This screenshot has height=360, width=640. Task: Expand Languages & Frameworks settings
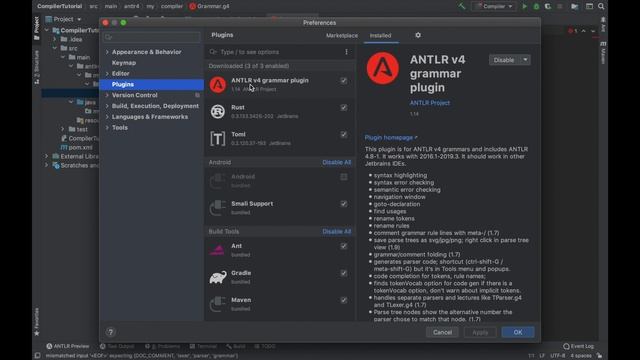[x=107, y=117]
